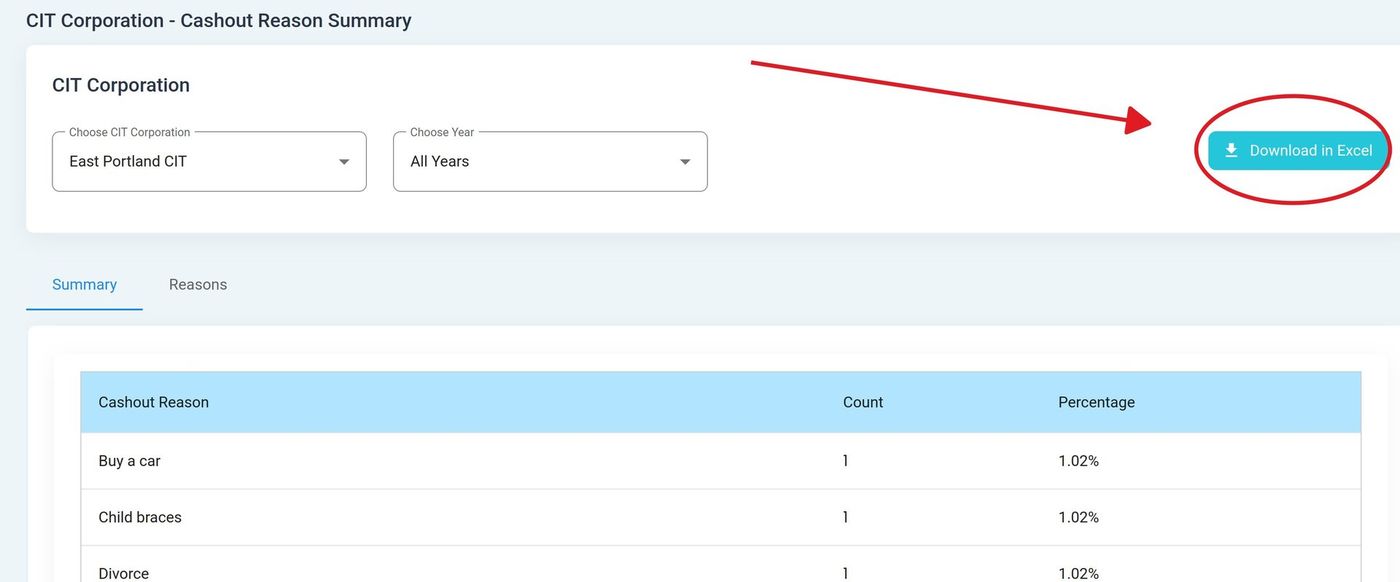1400x582 pixels.
Task: Click the percentage value for Buy a car
Action: pyautogui.click(x=1078, y=461)
